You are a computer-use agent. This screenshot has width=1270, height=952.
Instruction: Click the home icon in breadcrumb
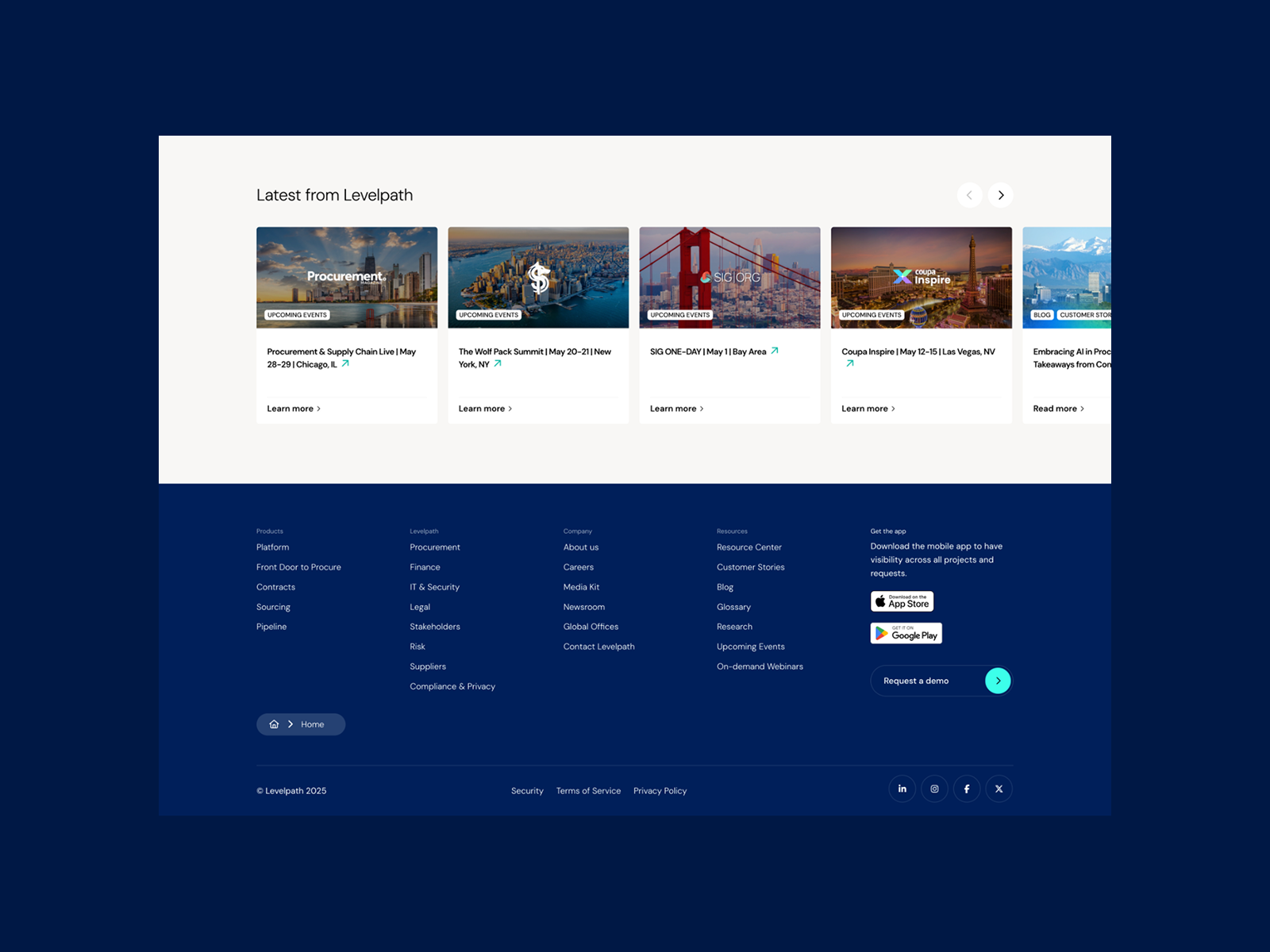point(274,724)
